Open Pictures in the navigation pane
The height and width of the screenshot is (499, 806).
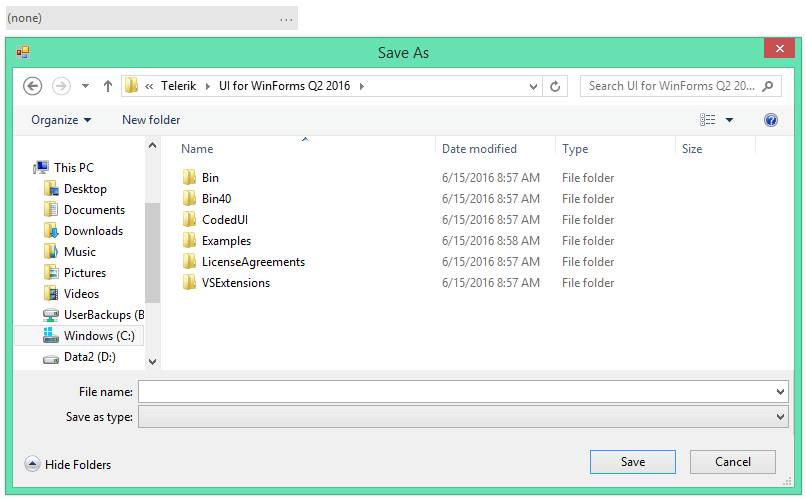(x=85, y=273)
